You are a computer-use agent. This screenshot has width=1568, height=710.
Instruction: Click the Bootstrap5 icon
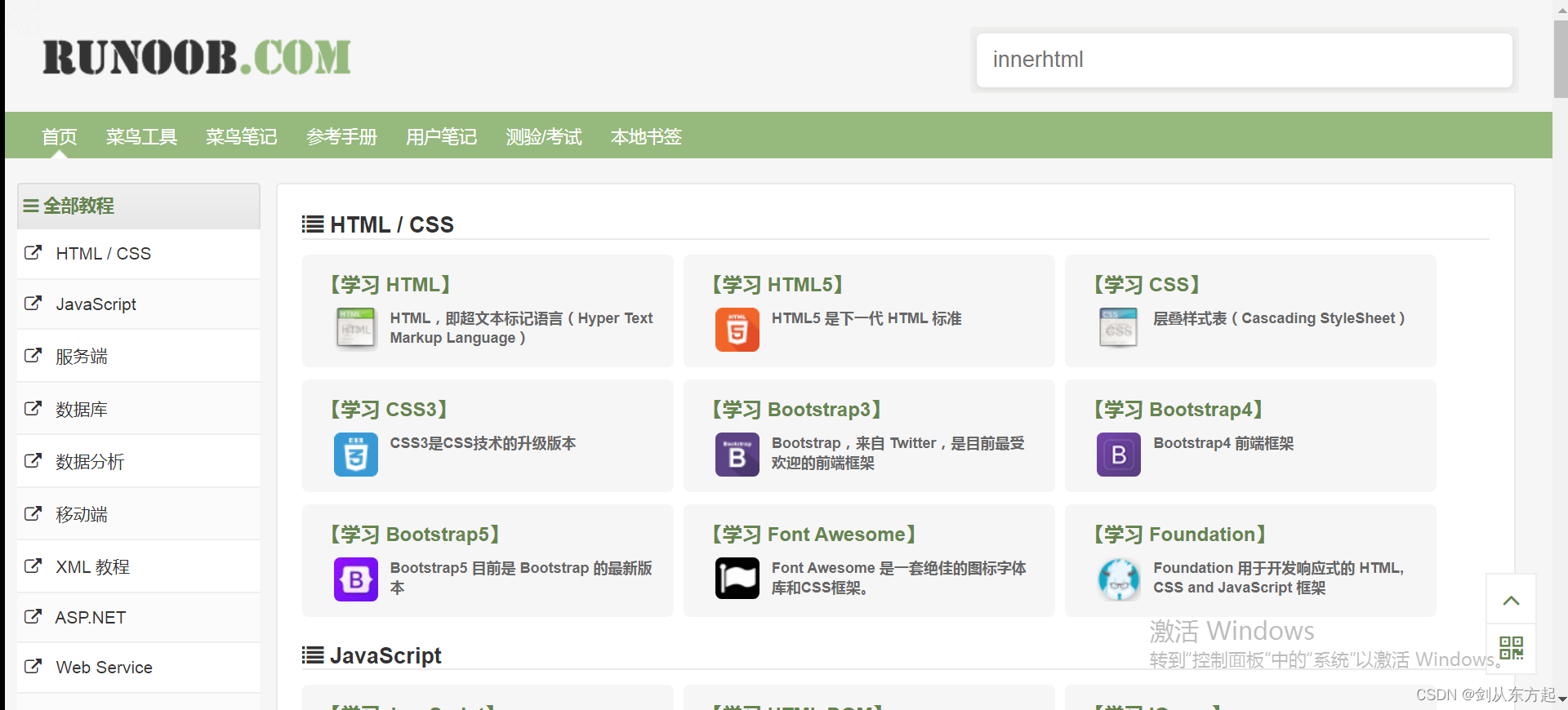[x=355, y=579]
